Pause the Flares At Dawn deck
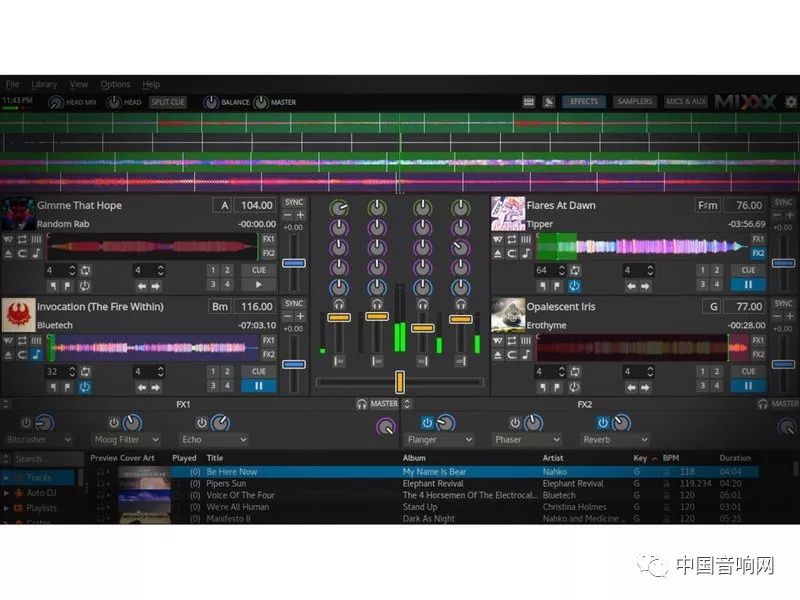This screenshot has height=600, width=800. pyautogui.click(x=748, y=285)
